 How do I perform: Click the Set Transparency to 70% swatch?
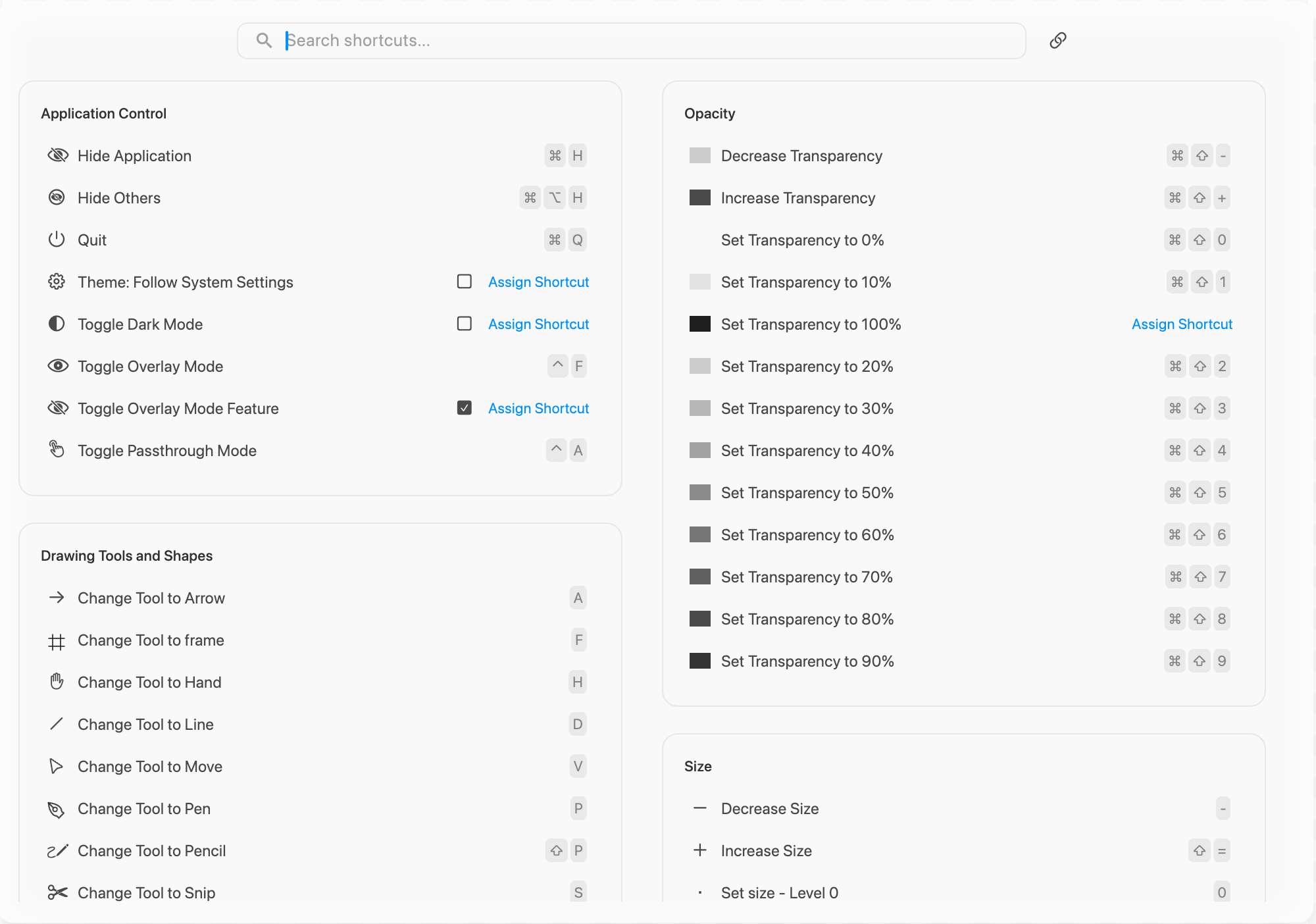click(x=700, y=577)
